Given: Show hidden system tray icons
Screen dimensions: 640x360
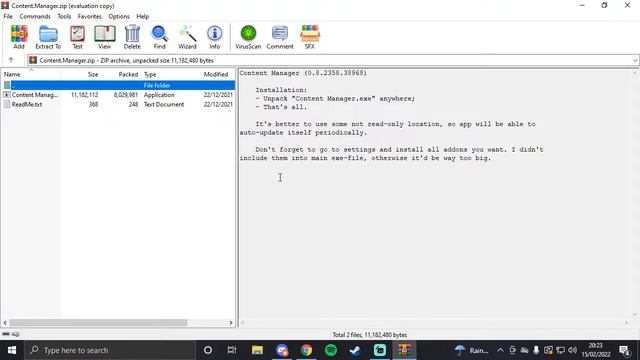Looking at the screenshot, I should 500,350.
